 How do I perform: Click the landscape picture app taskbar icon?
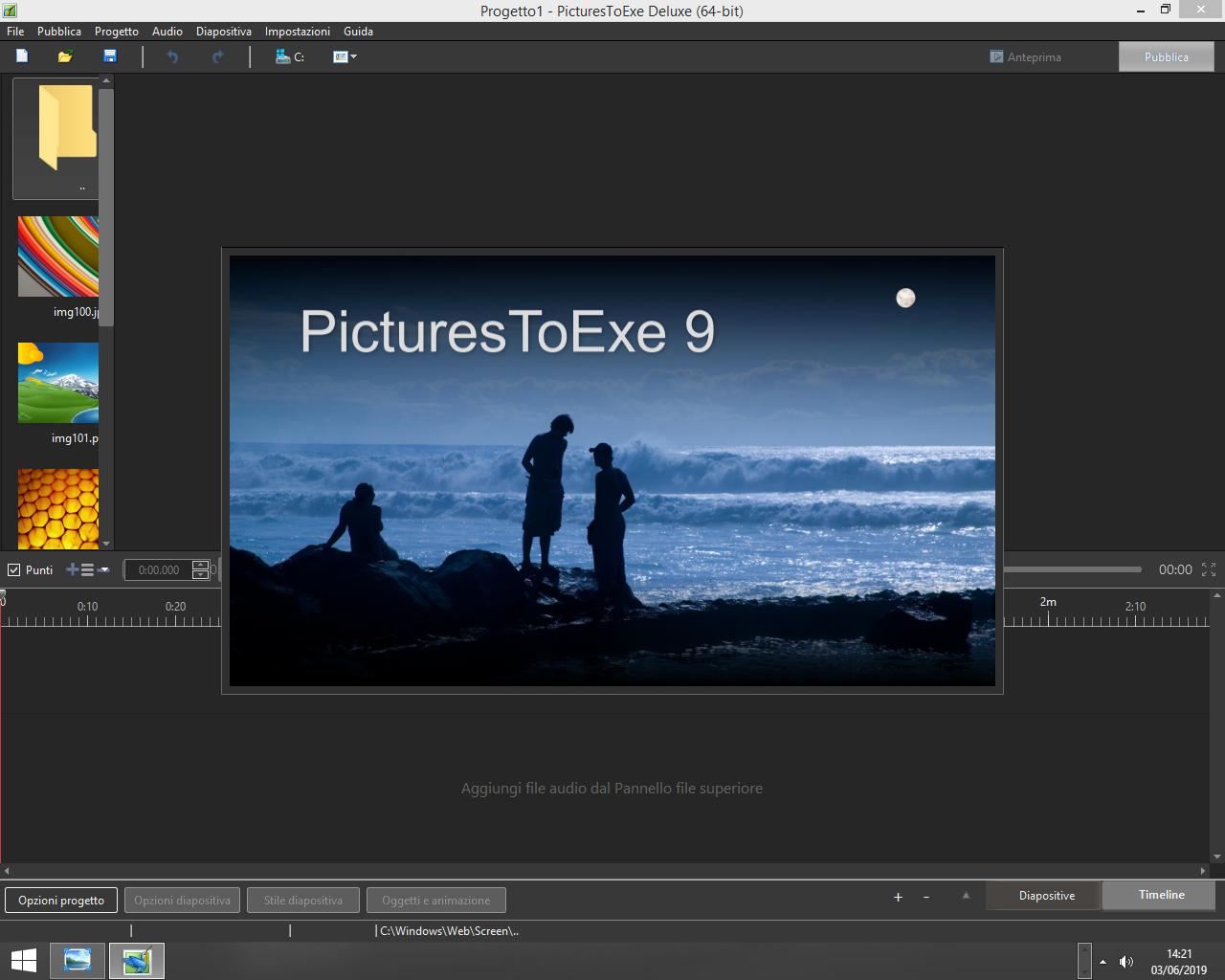coord(78,961)
